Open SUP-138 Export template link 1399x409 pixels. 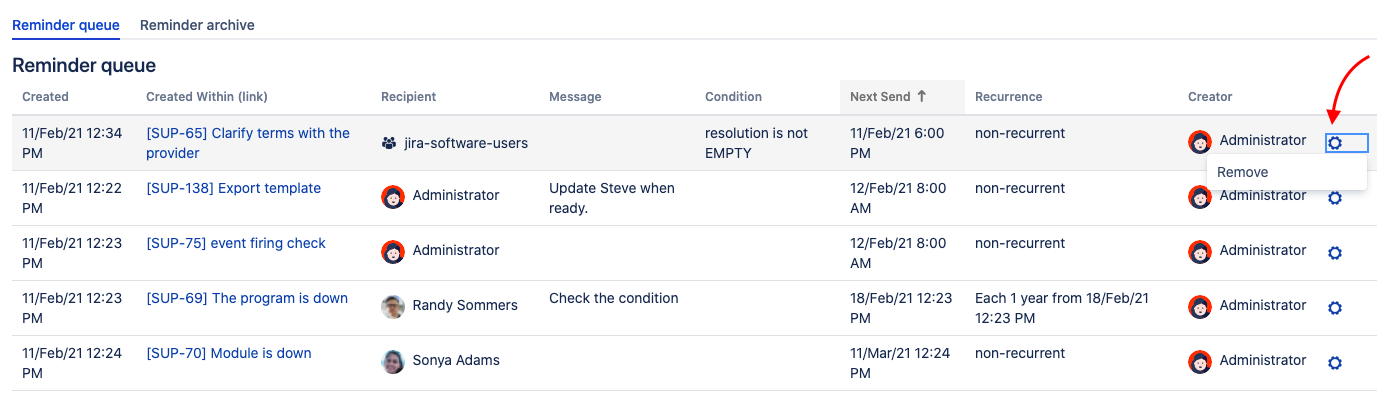[x=233, y=188]
